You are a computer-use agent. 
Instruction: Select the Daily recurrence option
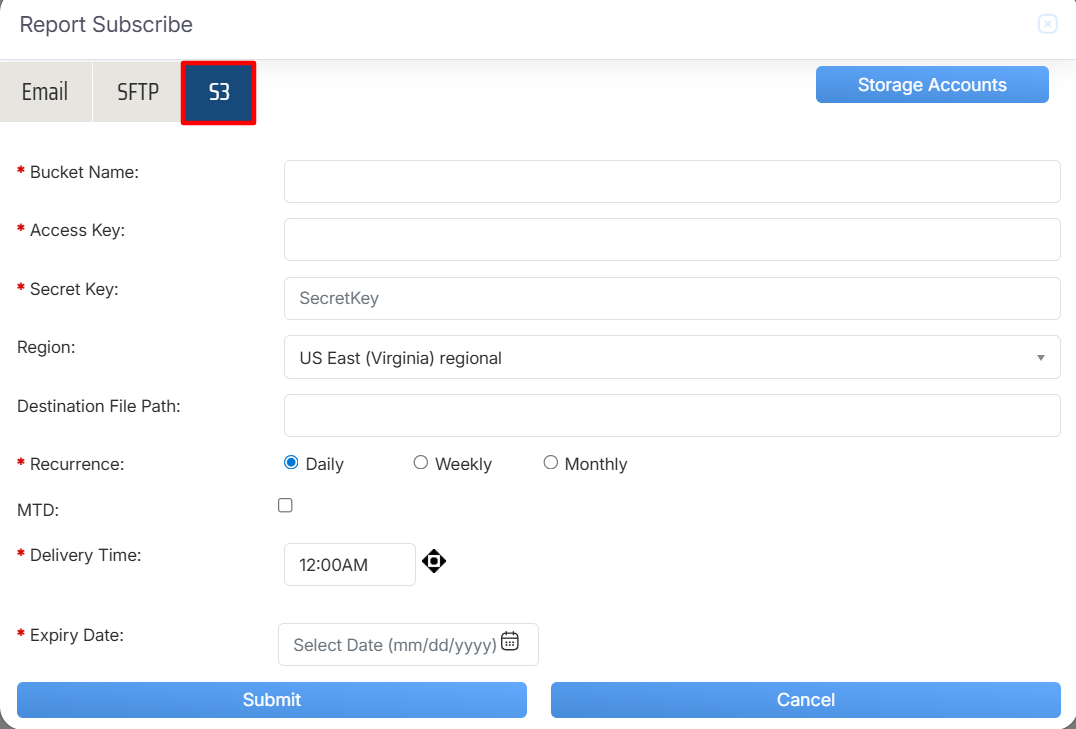(x=292, y=463)
